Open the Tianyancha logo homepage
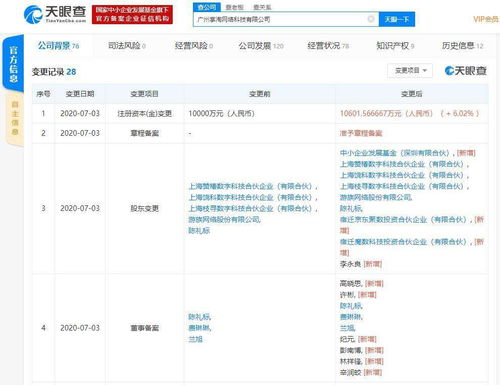The height and width of the screenshot is (385, 500). (x=55, y=15)
